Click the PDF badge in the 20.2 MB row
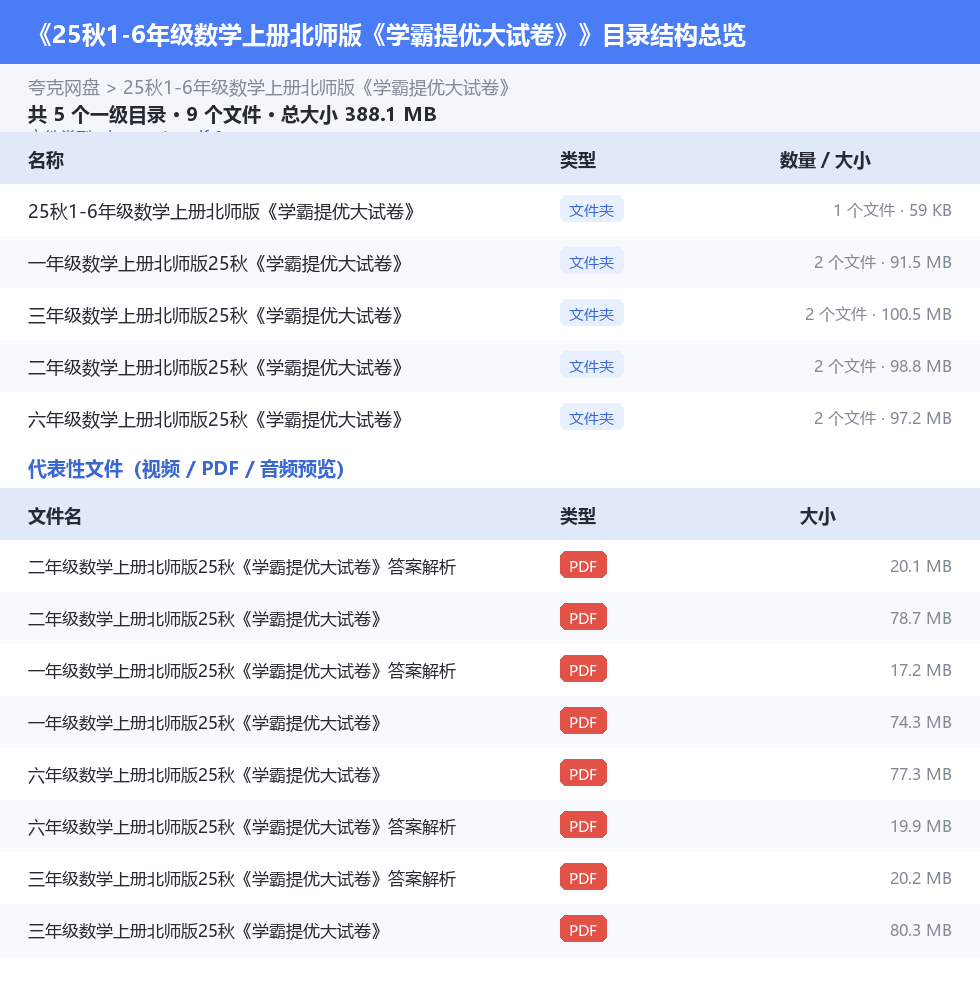 pos(584,877)
